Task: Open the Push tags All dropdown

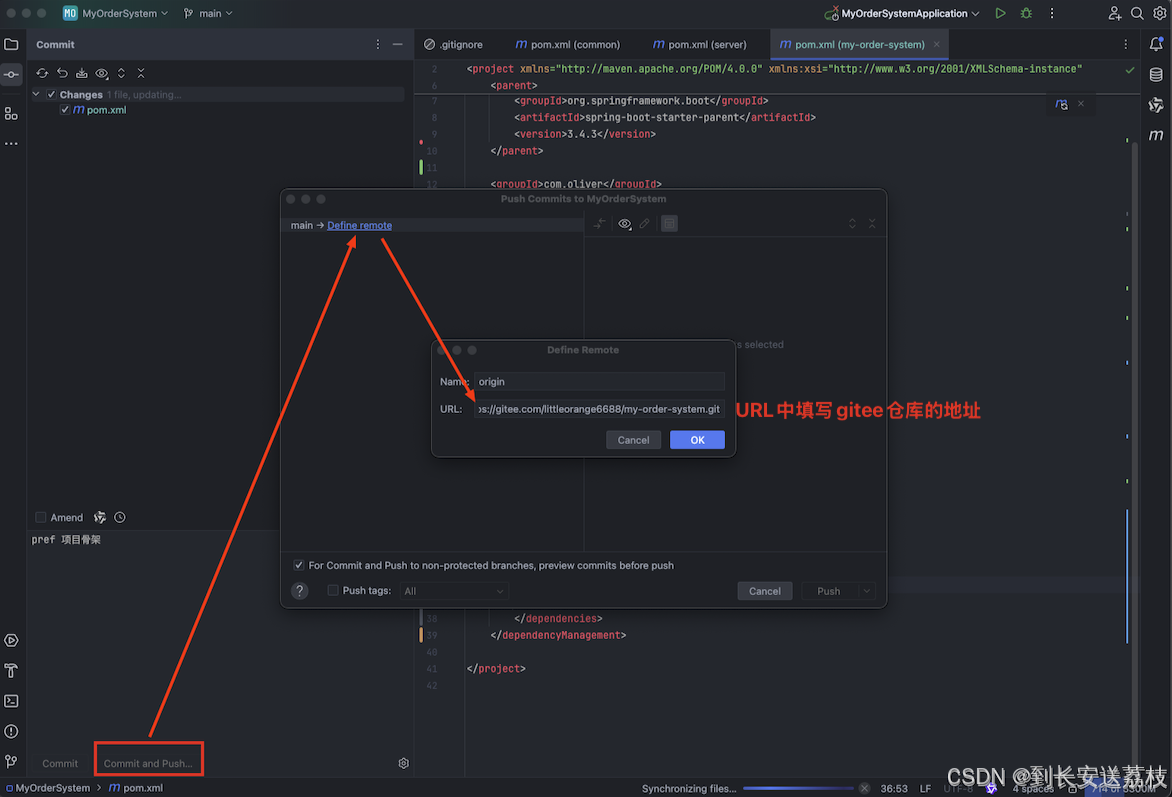Action: click(x=453, y=590)
